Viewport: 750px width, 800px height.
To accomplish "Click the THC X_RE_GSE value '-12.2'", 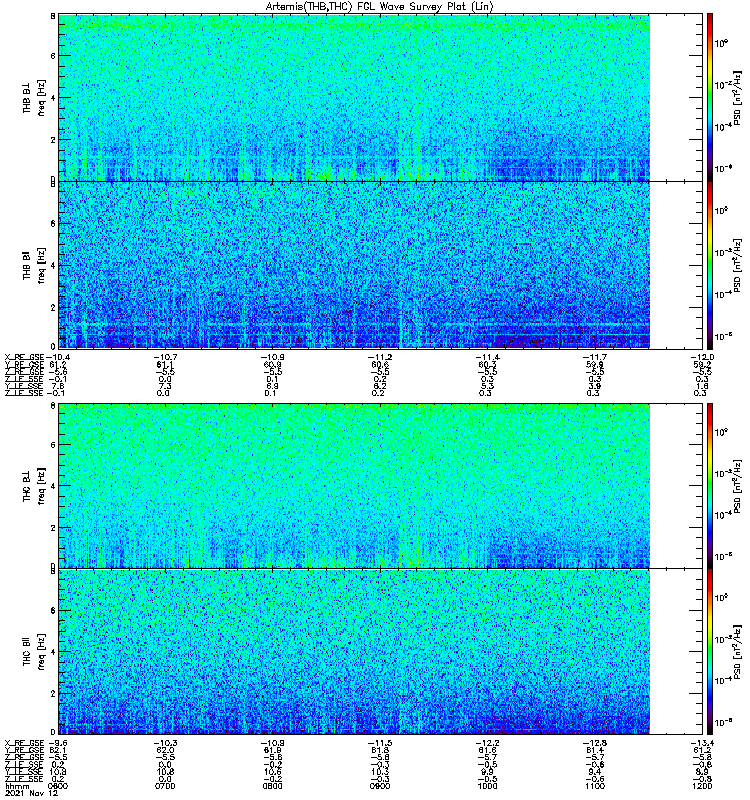I will (487, 743).
